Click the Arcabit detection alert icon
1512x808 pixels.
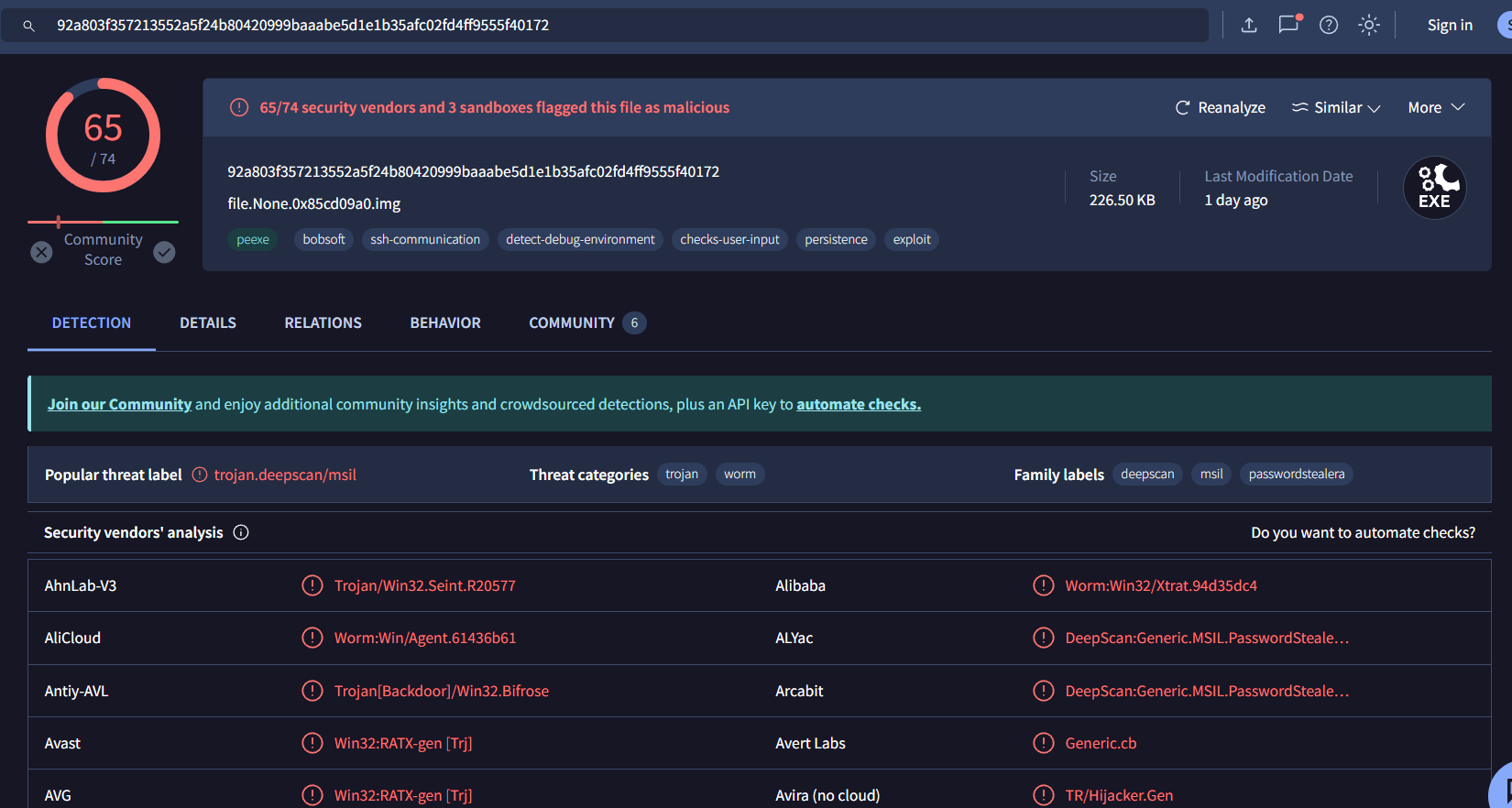pos(1044,691)
